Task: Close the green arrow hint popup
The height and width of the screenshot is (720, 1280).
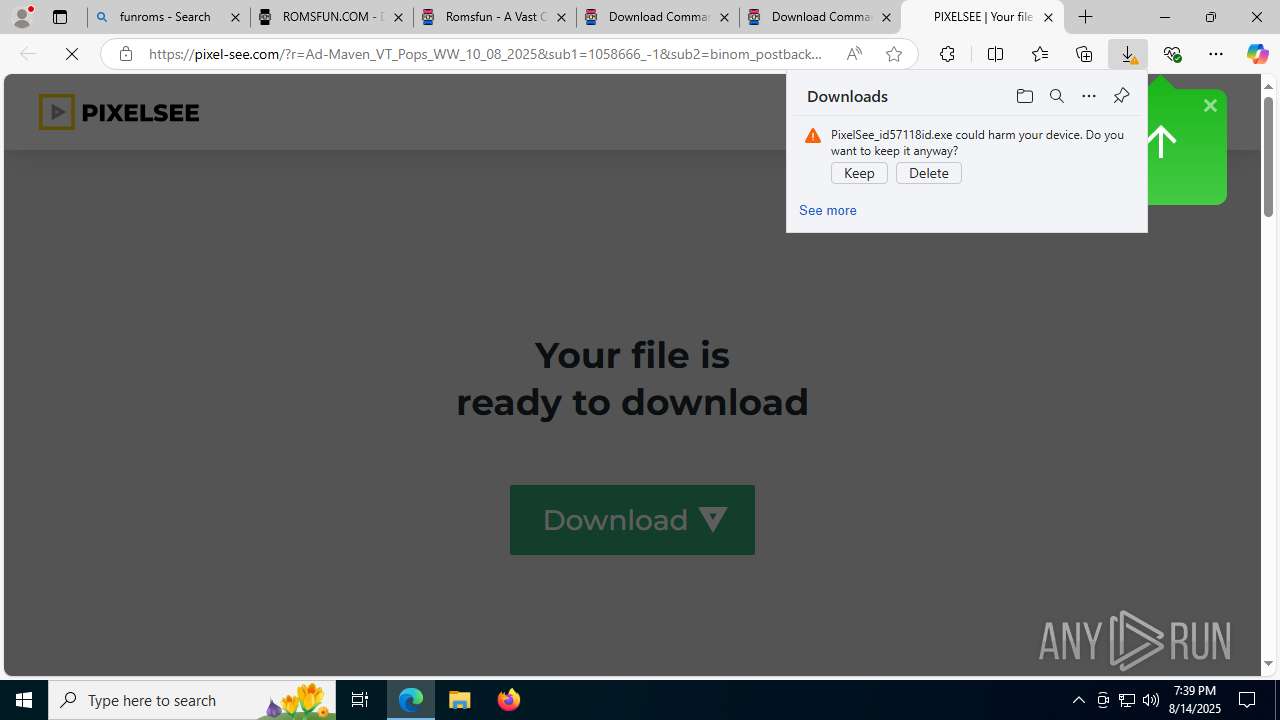Action: (1210, 106)
